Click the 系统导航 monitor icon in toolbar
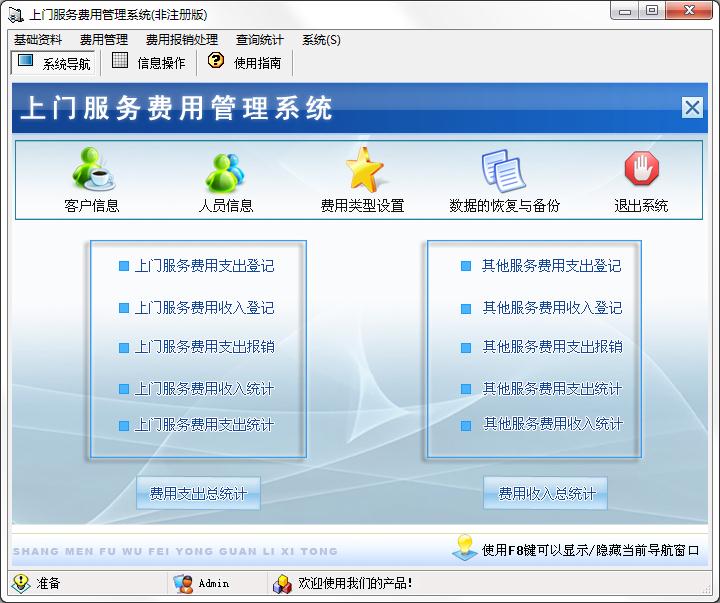The height and width of the screenshot is (603, 720). 25,61
